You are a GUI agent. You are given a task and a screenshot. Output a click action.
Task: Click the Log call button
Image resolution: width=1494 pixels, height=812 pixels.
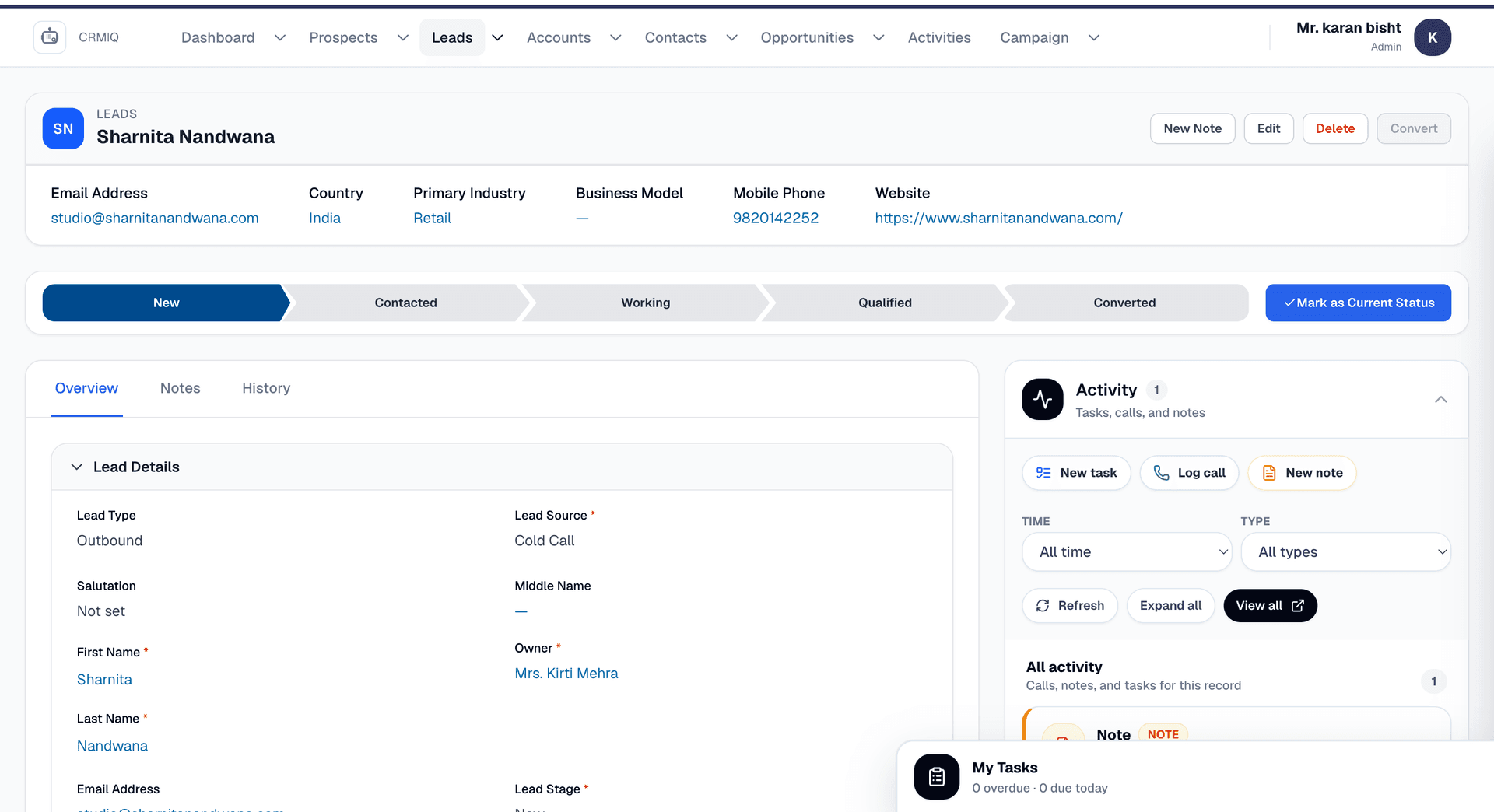[1189, 473]
